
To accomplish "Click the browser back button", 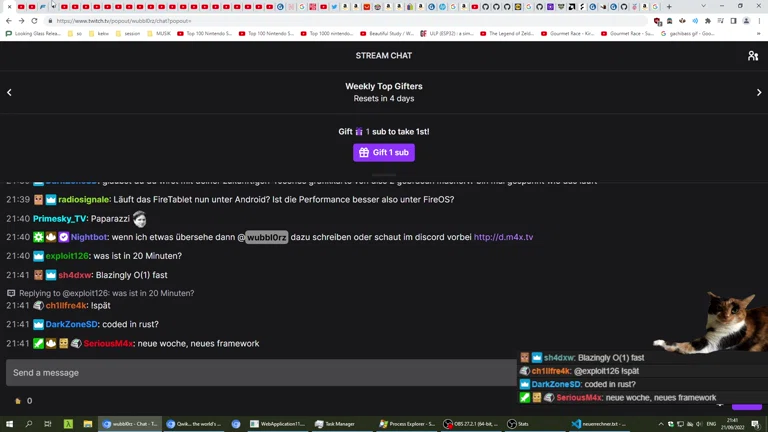I will click(x=9, y=21).
